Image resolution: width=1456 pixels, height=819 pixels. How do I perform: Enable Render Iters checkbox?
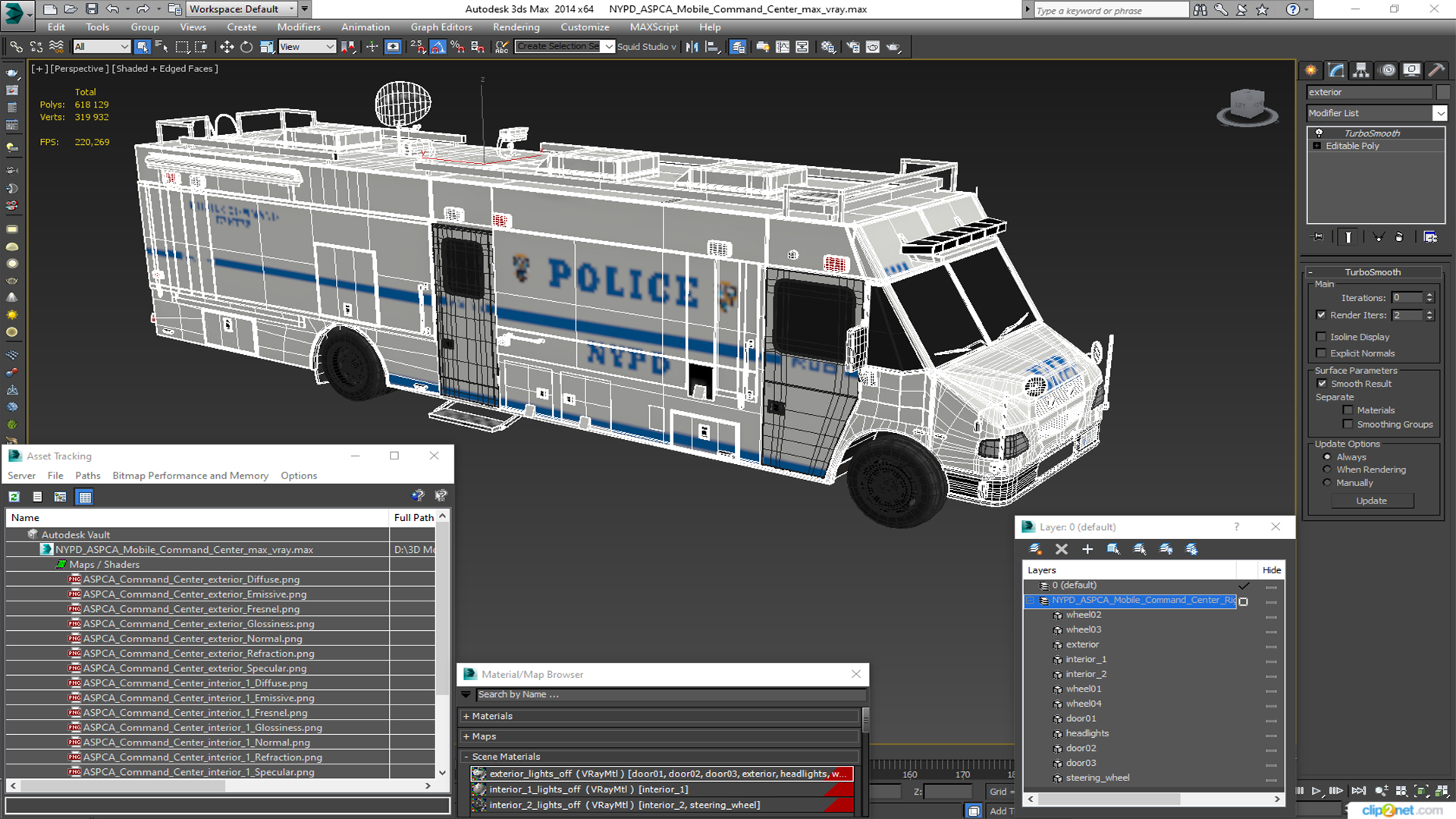[1321, 315]
